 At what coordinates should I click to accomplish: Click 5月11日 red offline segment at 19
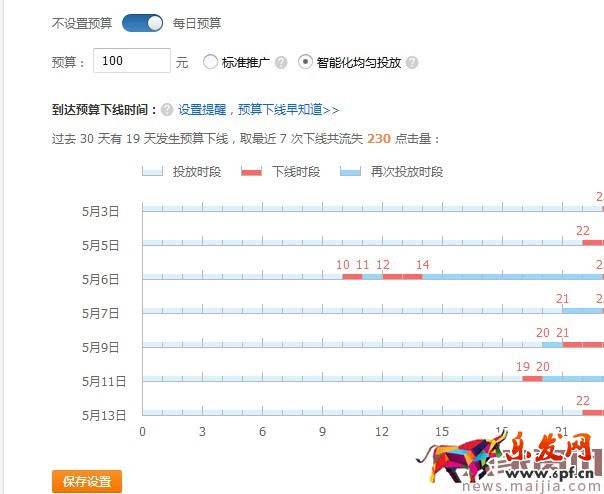[x=532, y=378]
